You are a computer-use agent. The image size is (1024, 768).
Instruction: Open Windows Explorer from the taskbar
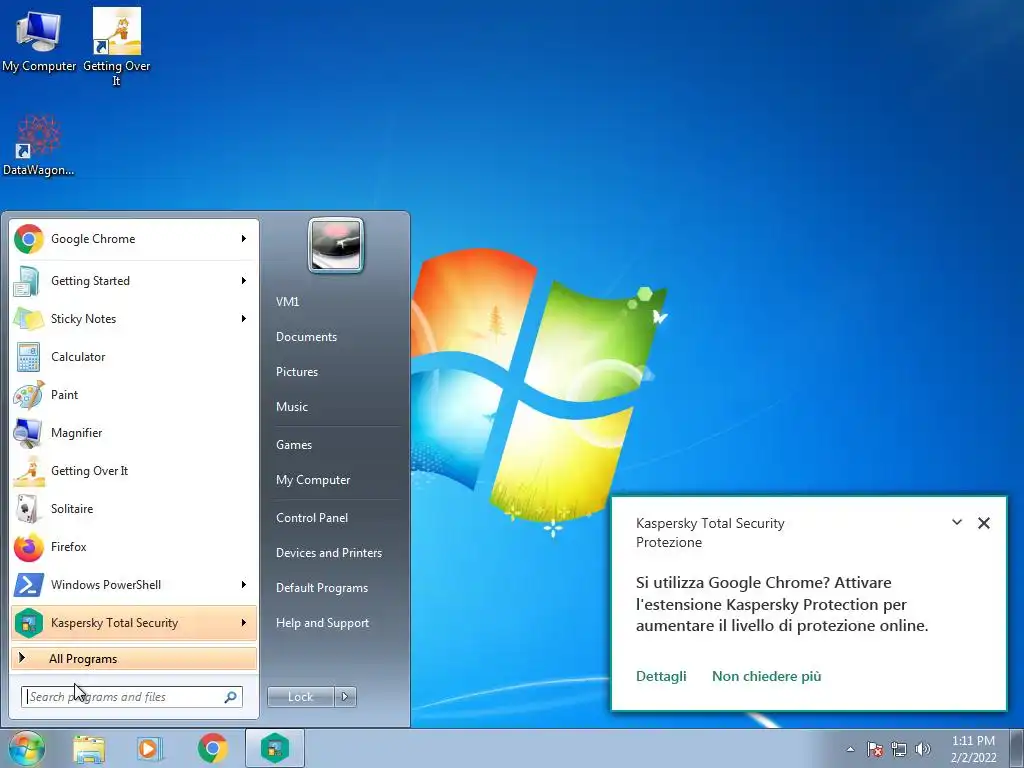89,749
